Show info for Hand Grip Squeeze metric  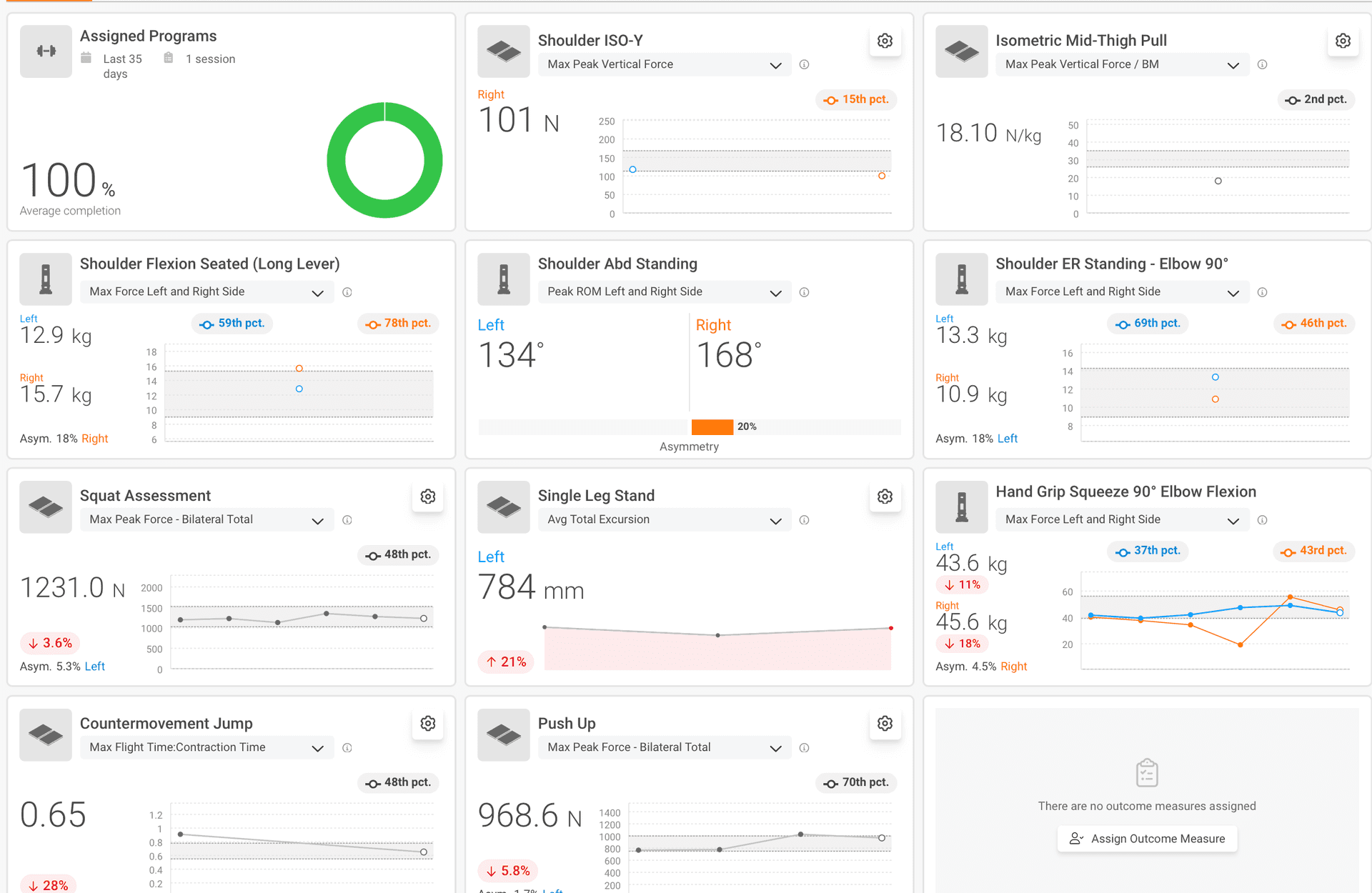click(x=1262, y=520)
